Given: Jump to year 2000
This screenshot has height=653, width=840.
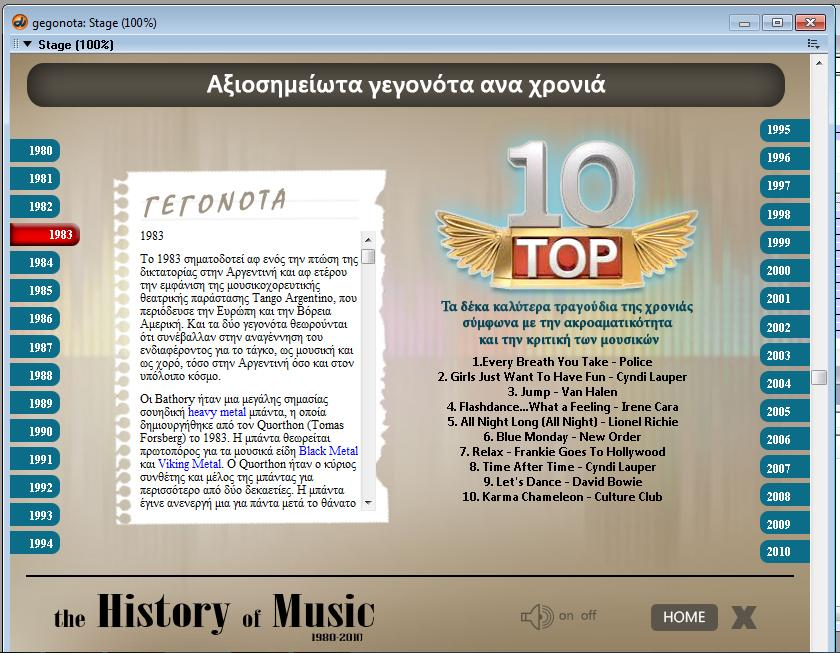Looking at the screenshot, I should (784, 271).
